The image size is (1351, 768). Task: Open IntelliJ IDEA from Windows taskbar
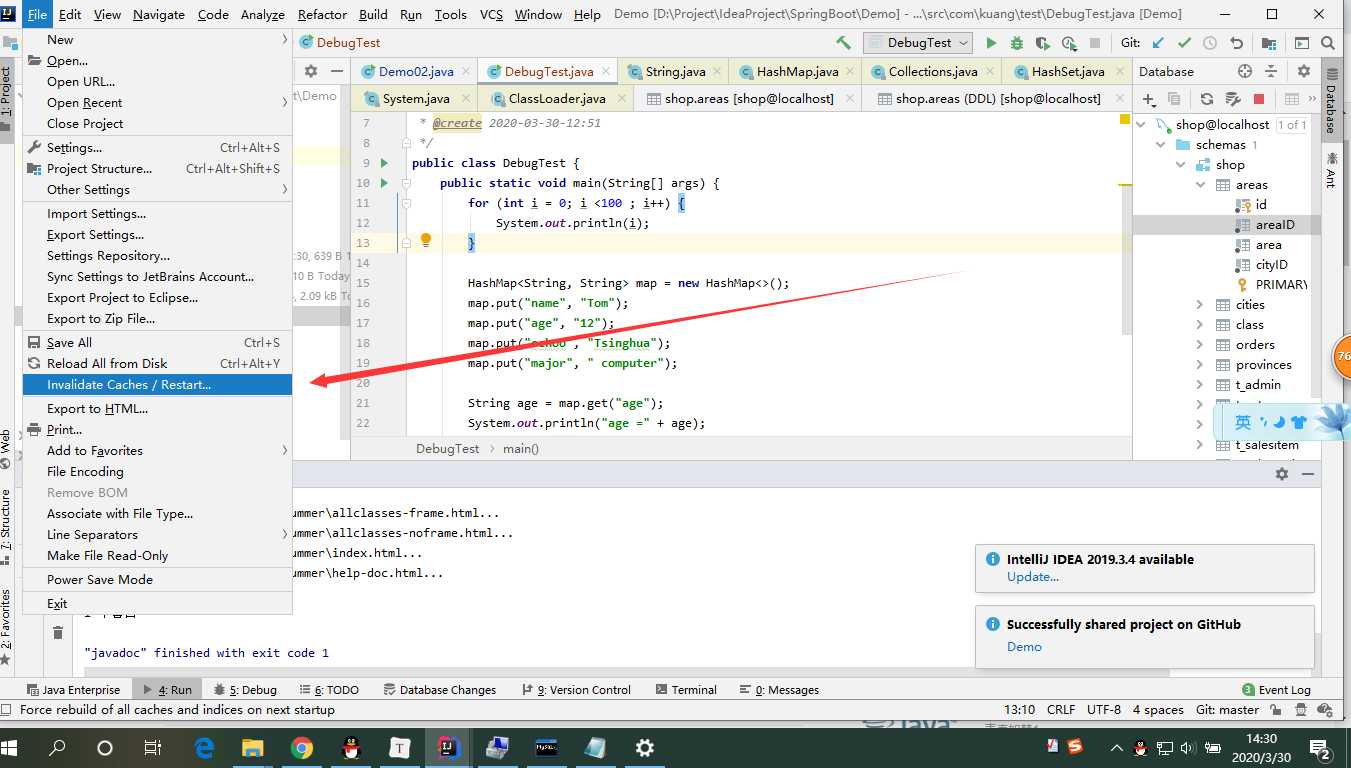(x=446, y=747)
